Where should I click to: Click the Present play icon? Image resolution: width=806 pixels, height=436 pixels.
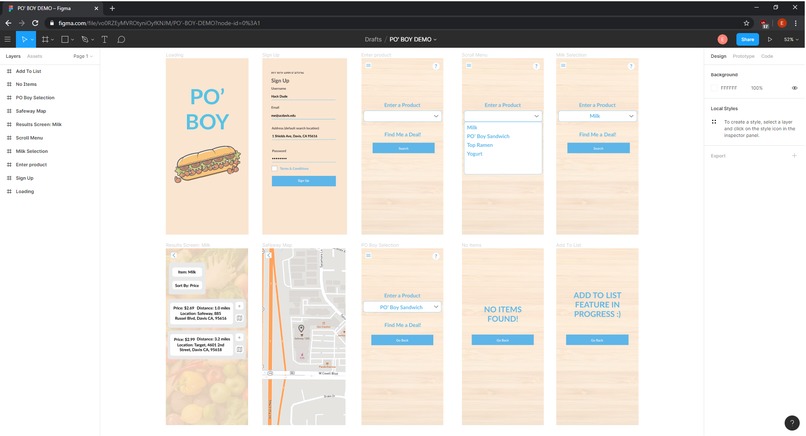pos(770,39)
